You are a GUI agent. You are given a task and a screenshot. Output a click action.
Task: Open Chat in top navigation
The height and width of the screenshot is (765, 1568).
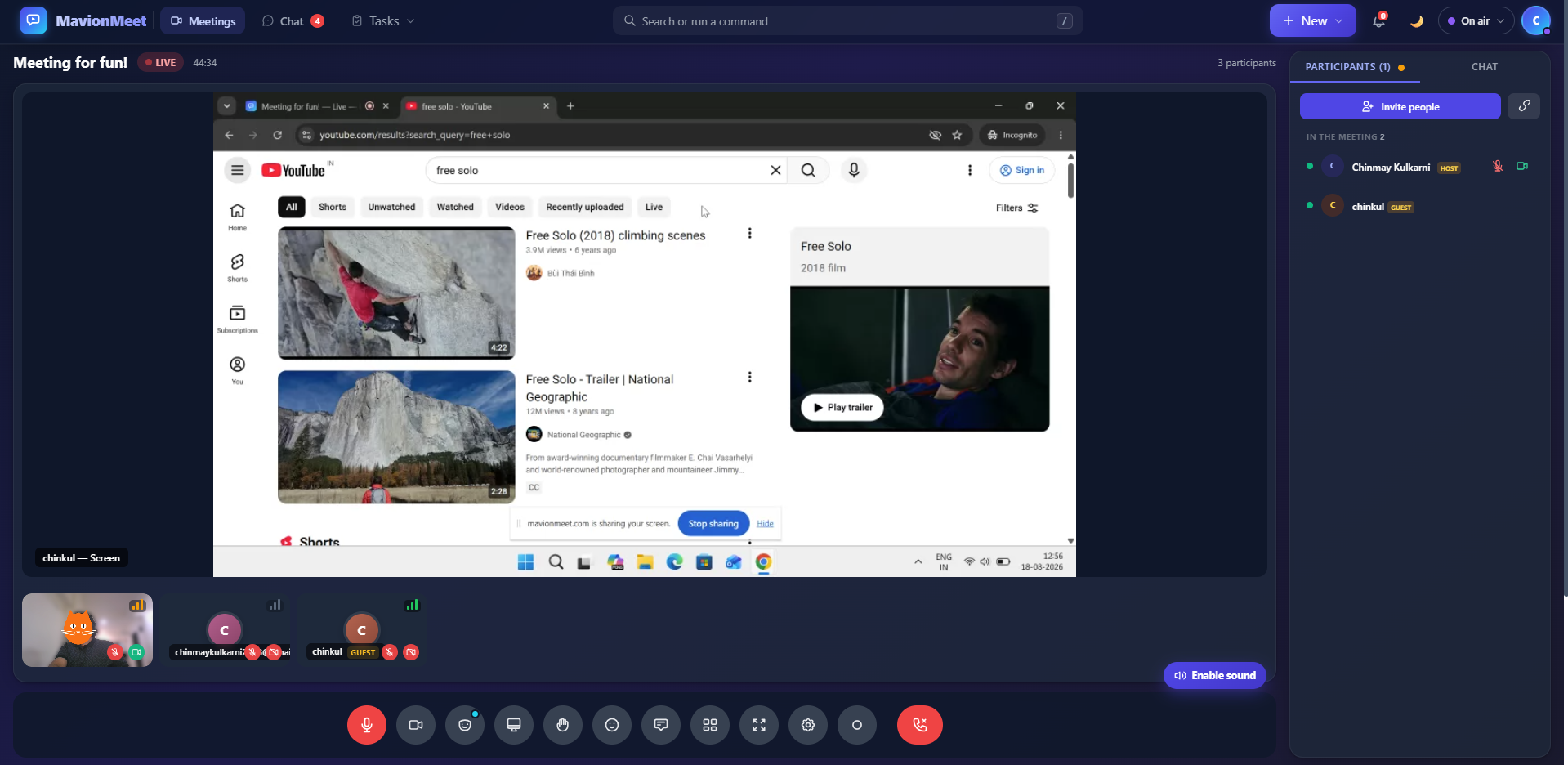(x=293, y=21)
